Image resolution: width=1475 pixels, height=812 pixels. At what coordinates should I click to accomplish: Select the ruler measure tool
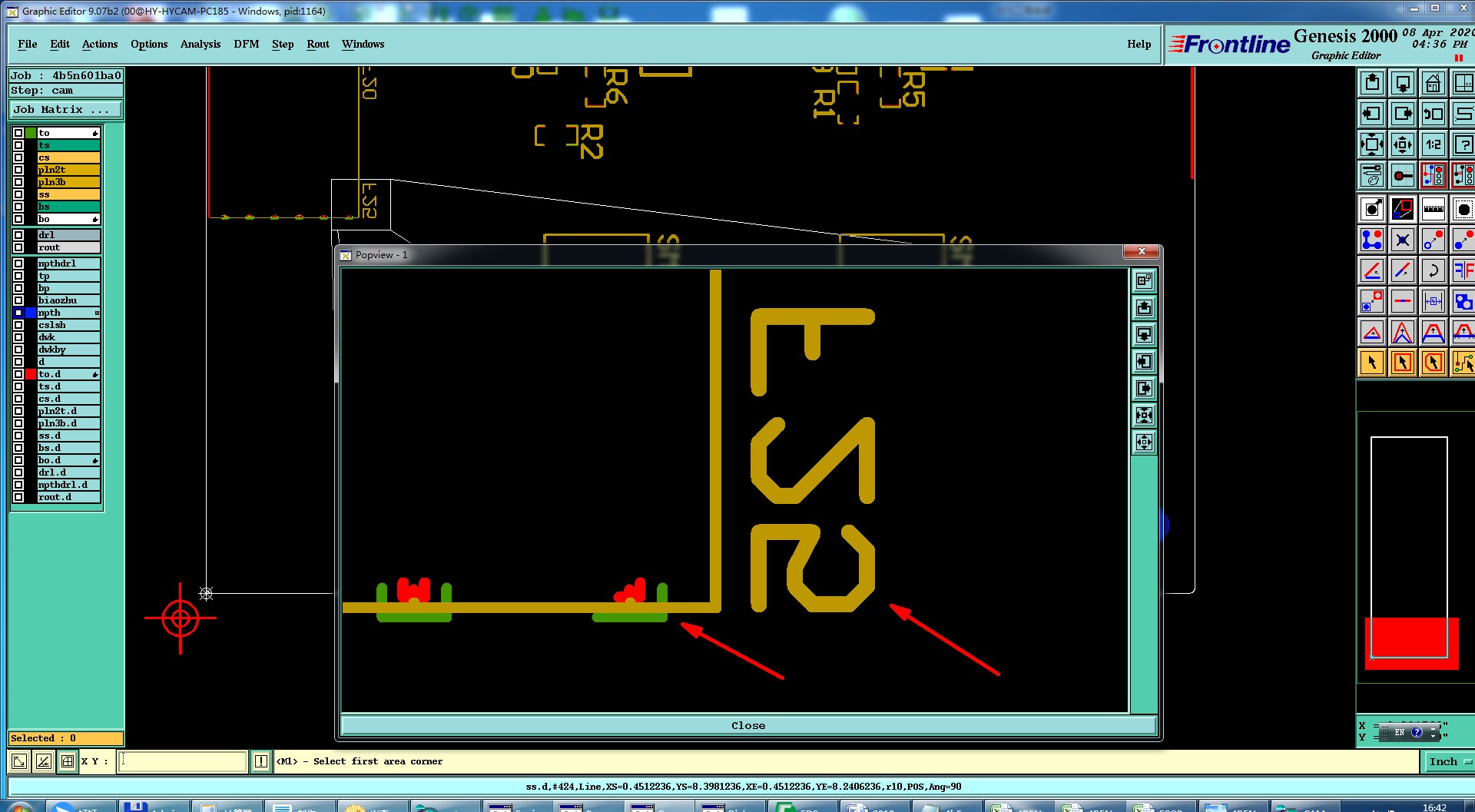click(1434, 209)
